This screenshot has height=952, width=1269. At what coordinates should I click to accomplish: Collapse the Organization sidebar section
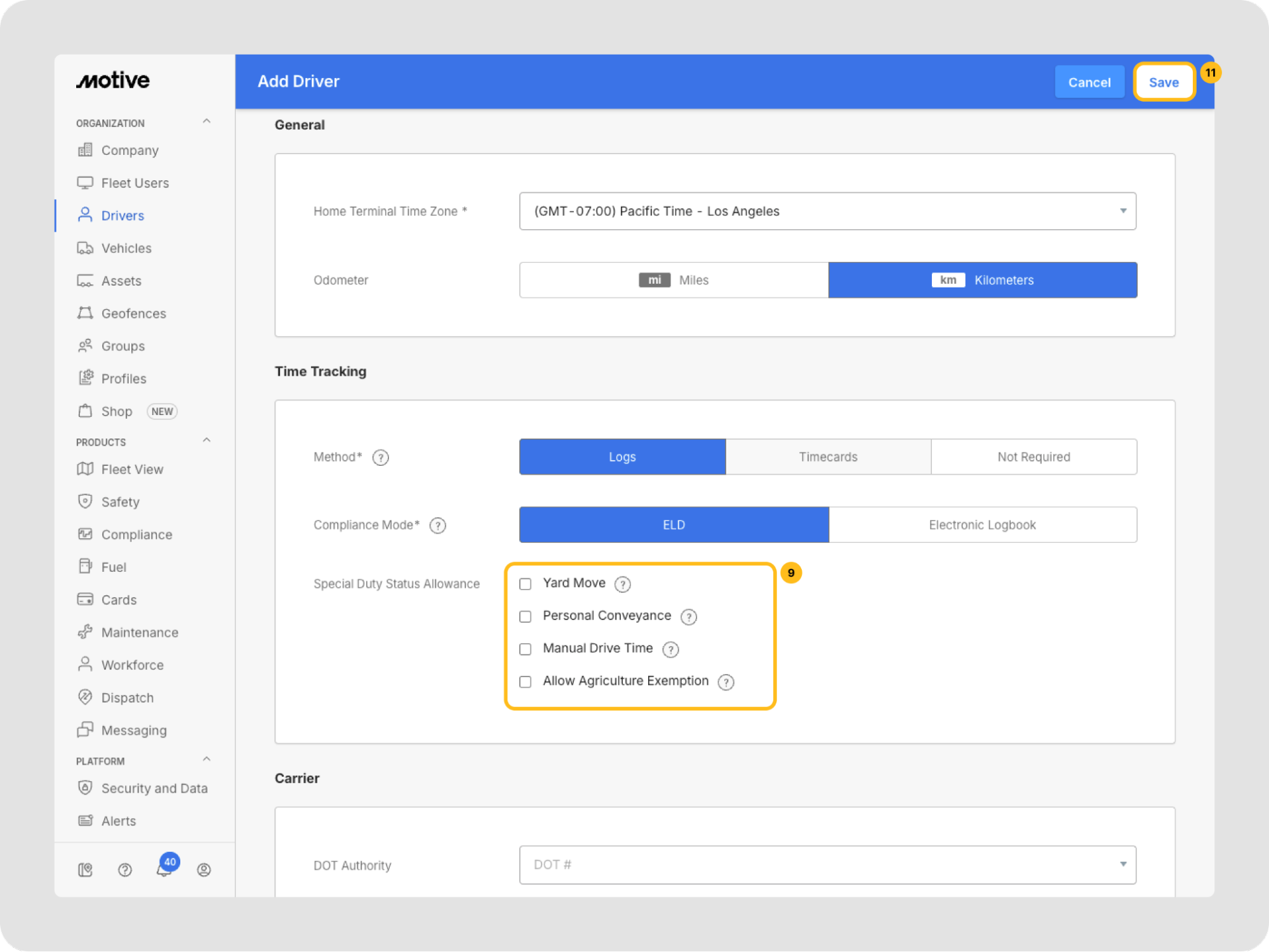206,122
